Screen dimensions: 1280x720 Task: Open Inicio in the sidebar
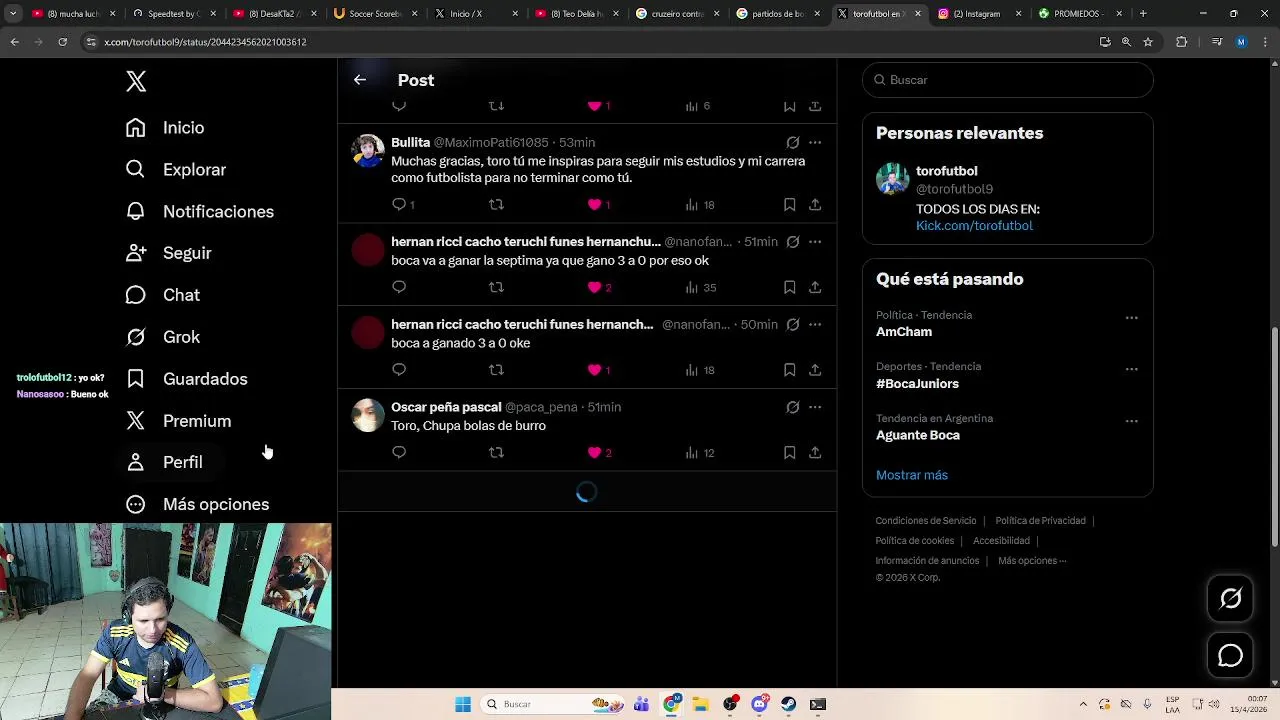pos(165,128)
